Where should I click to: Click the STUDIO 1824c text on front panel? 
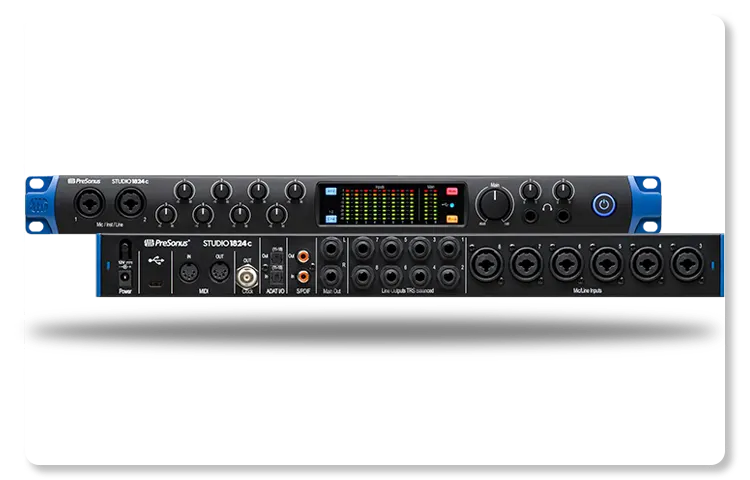[x=130, y=182]
